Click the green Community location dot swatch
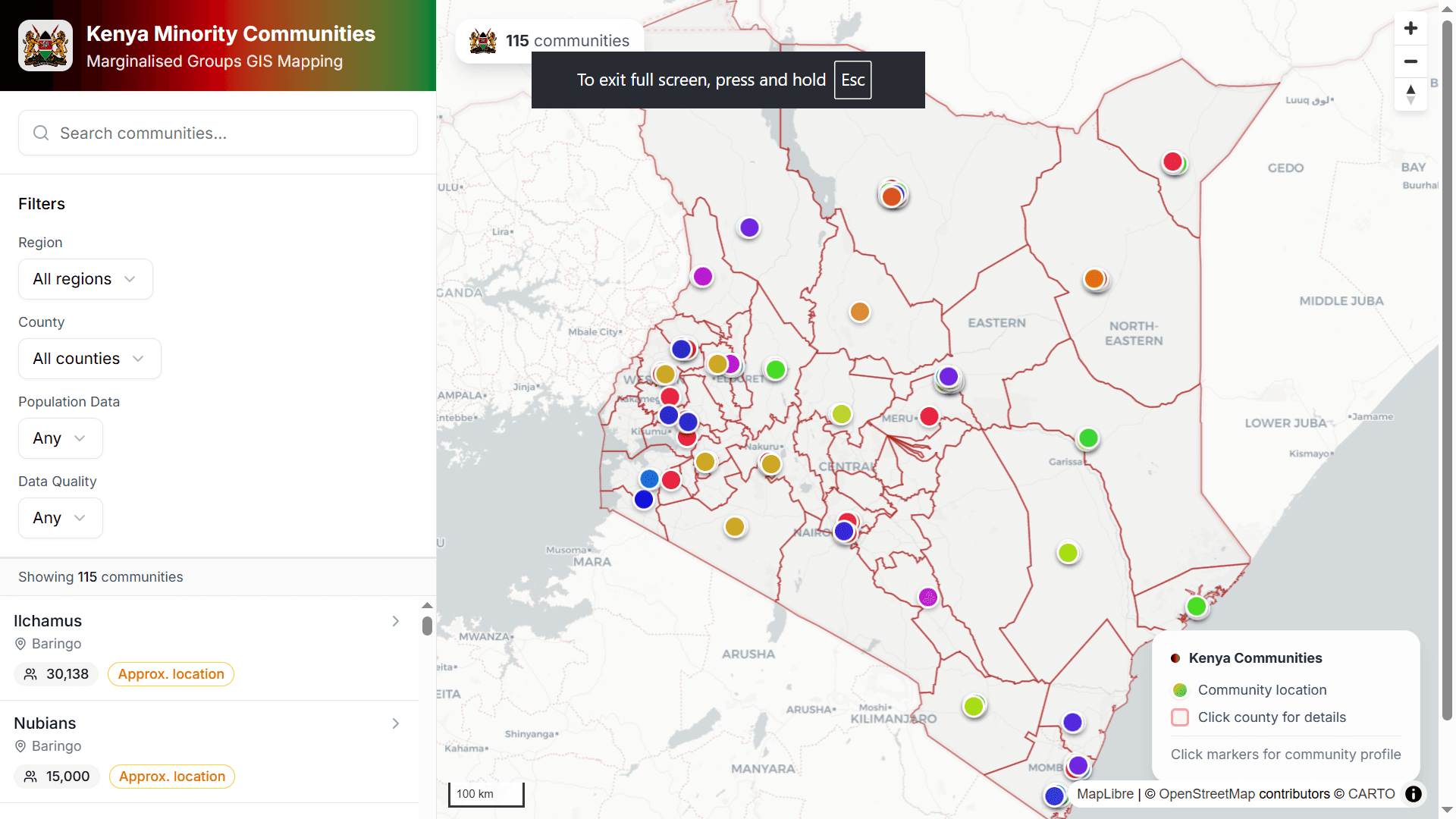Screen dimensions: 1456x819 click(x=1180, y=689)
